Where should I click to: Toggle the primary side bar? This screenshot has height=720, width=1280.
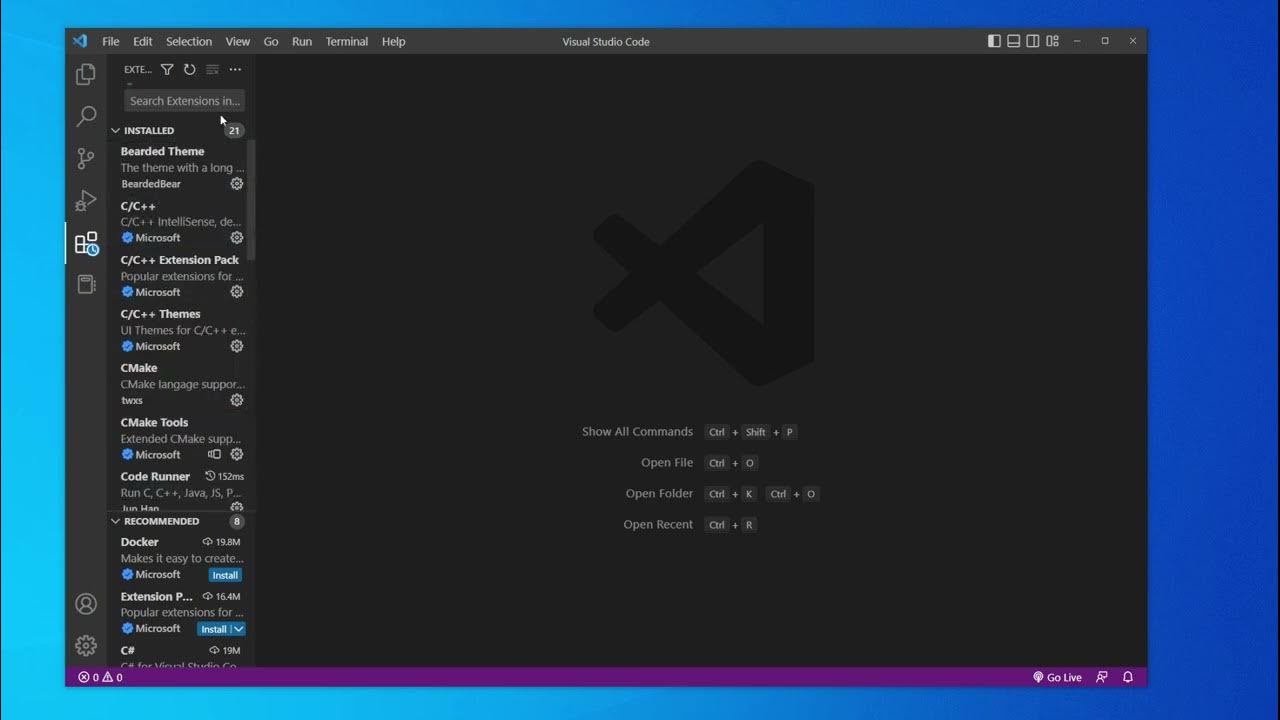pyautogui.click(x=994, y=41)
